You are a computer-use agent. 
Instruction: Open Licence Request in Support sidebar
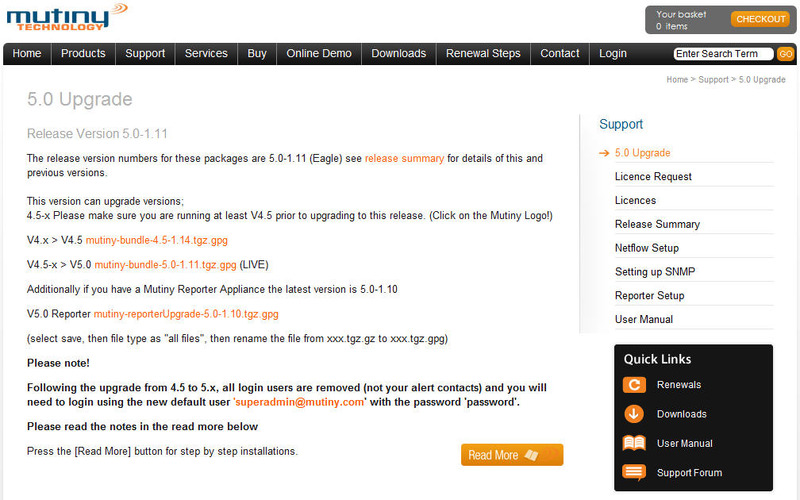point(653,177)
